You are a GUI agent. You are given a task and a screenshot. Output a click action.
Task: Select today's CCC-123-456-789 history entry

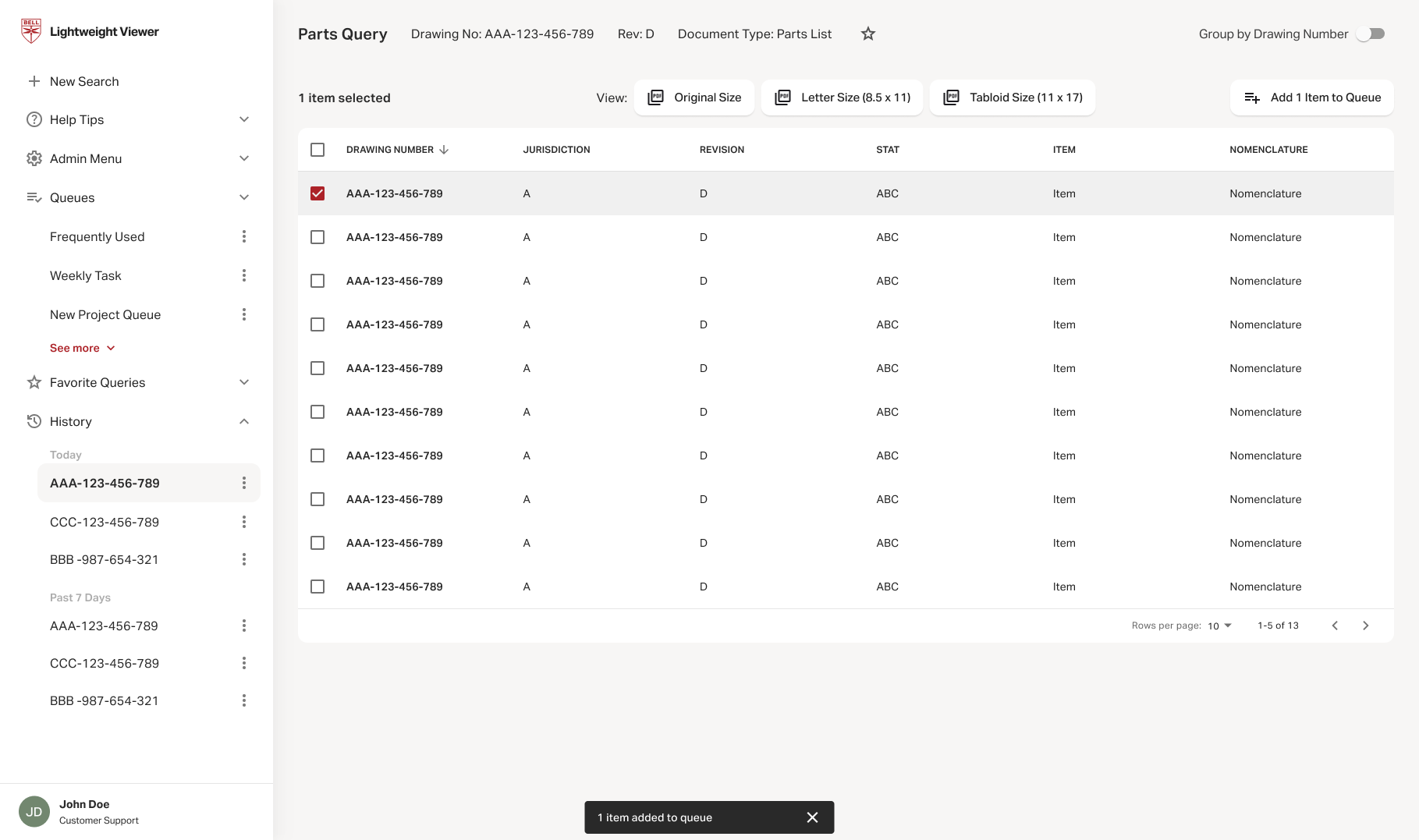[105, 522]
